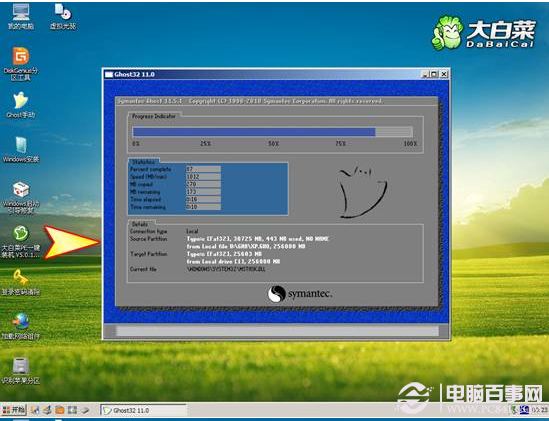Open the virtual CD drive desktop icon

point(63,16)
